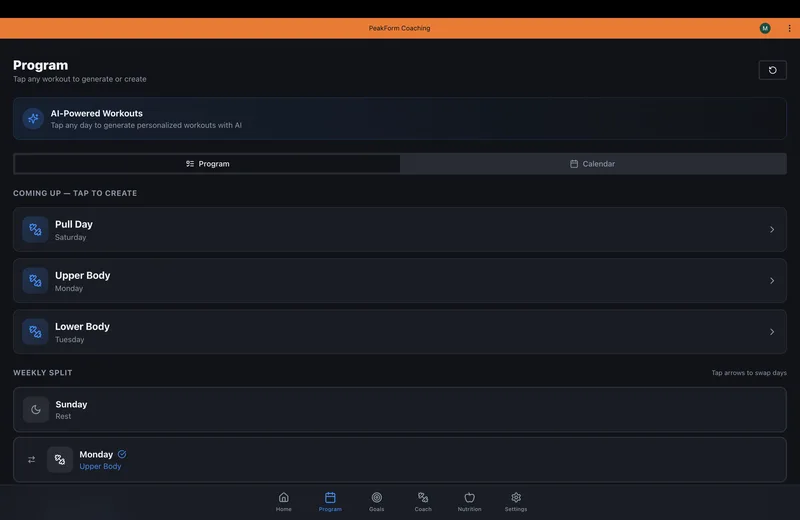Viewport: 800px width, 520px height.
Task: Click 'Tap arrows to swap days' hint
Action: 749,373
